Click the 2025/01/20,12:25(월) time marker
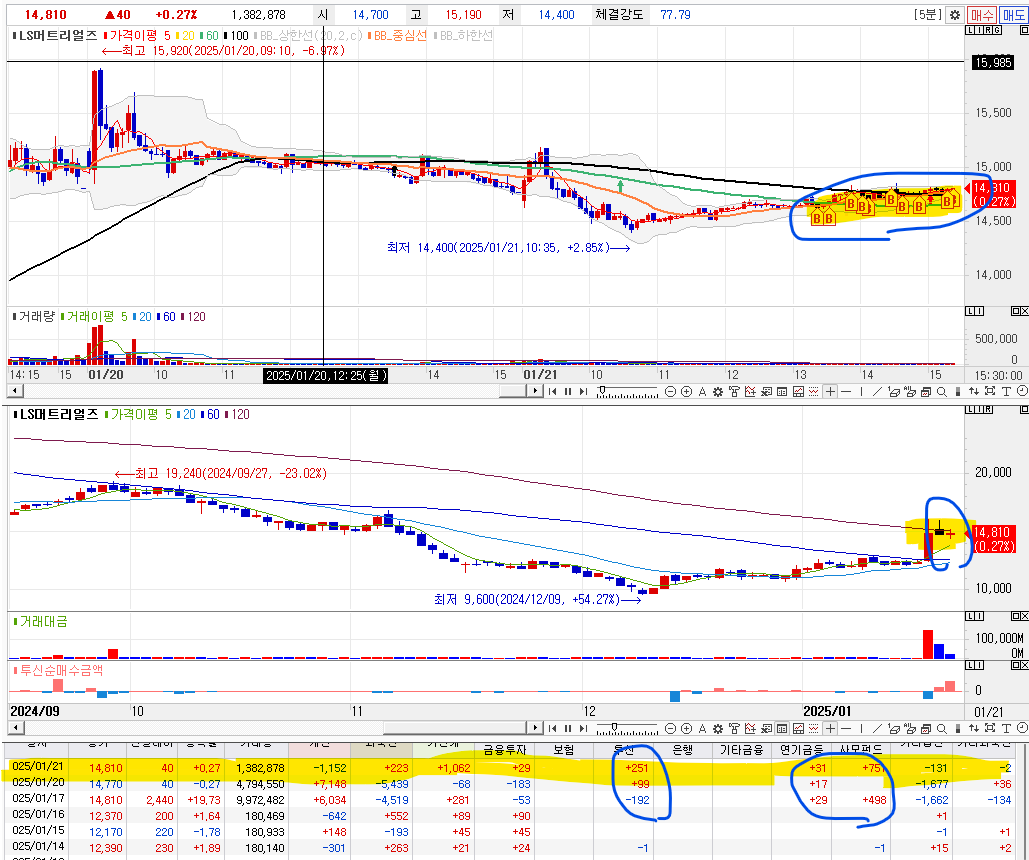The height and width of the screenshot is (860, 1029). pyautogui.click(x=326, y=375)
